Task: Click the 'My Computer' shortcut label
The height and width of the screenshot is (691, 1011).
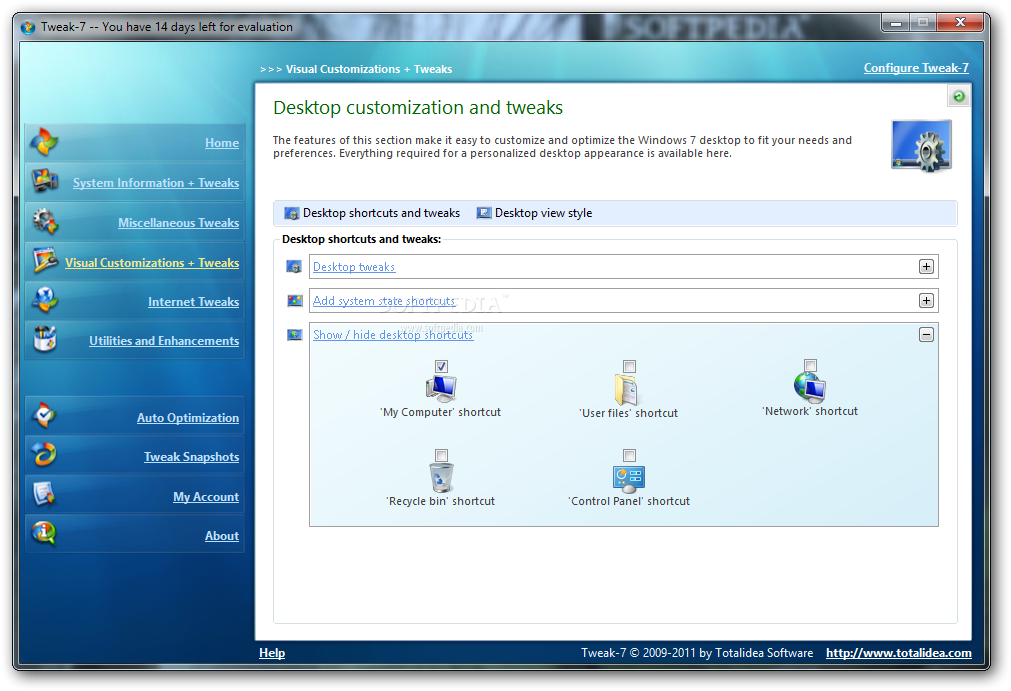Action: tap(440, 412)
